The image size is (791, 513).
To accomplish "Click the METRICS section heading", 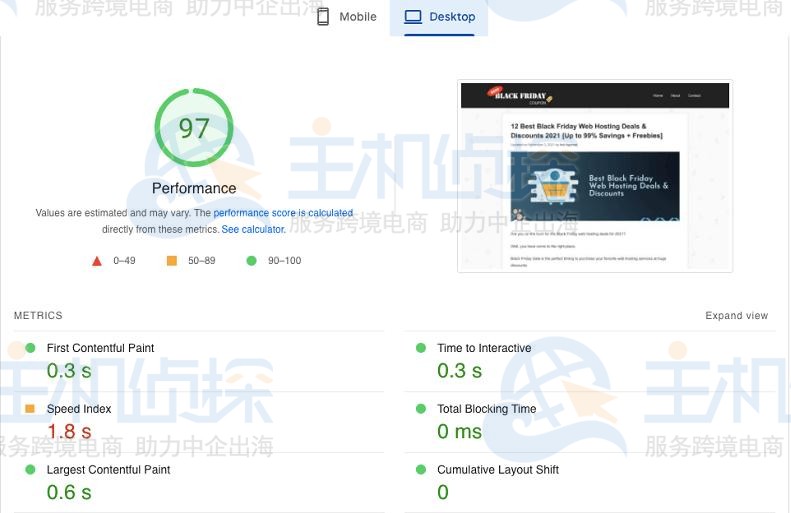I will (x=38, y=315).
